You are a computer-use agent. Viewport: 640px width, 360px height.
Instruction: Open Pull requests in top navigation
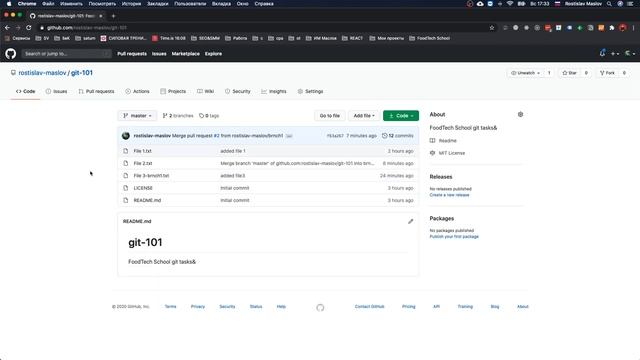coord(132,54)
